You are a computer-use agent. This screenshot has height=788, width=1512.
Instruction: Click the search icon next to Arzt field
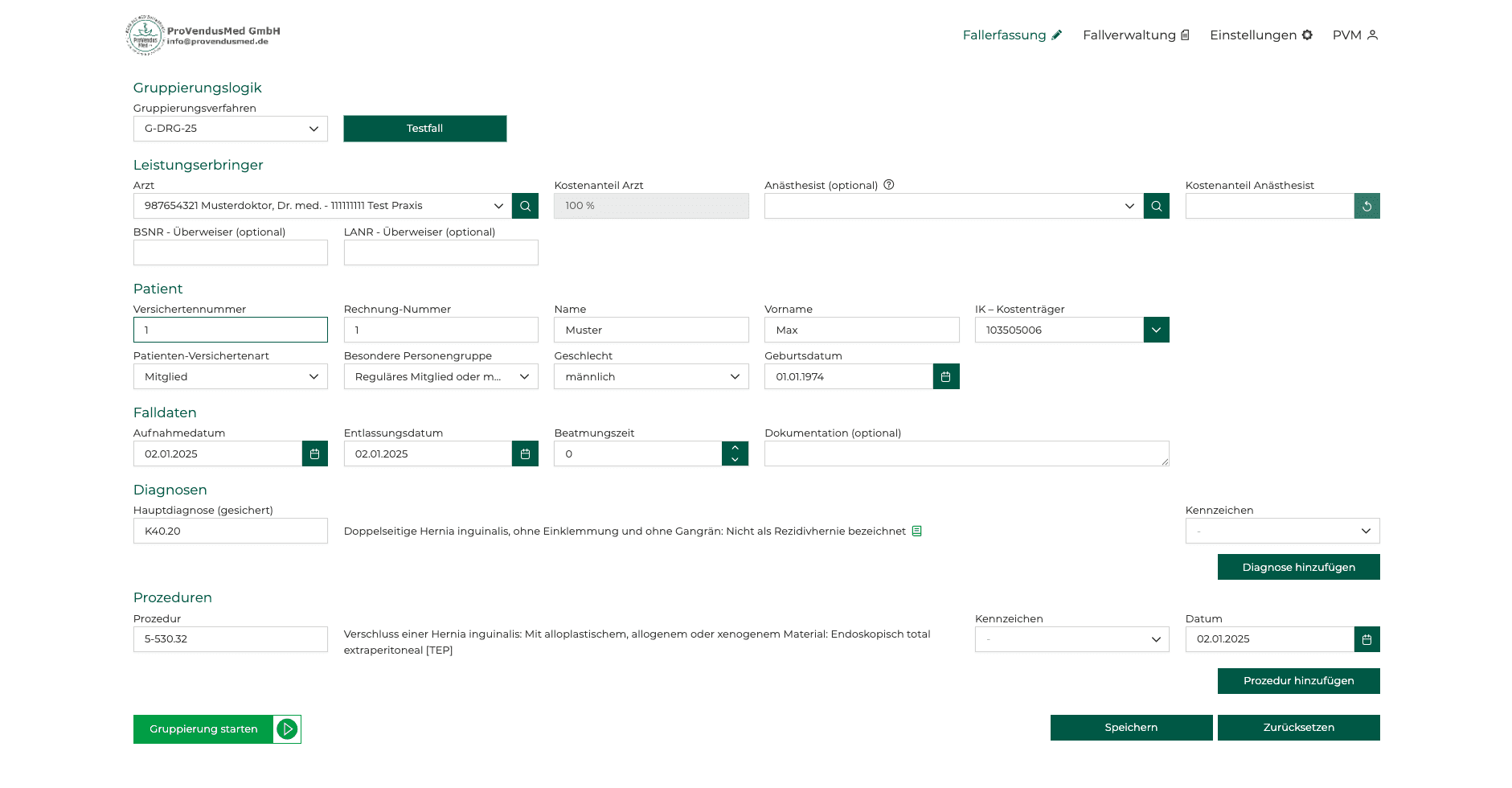[525, 206]
